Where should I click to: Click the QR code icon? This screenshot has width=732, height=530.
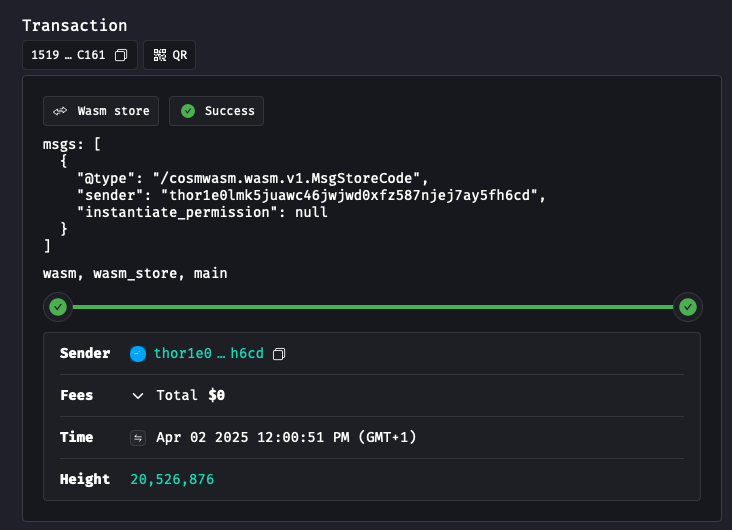click(160, 55)
